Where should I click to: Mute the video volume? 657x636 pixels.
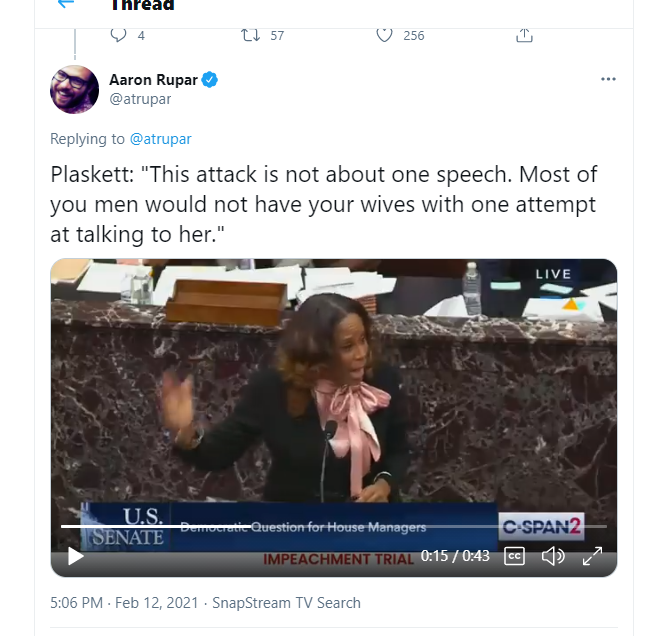553,556
